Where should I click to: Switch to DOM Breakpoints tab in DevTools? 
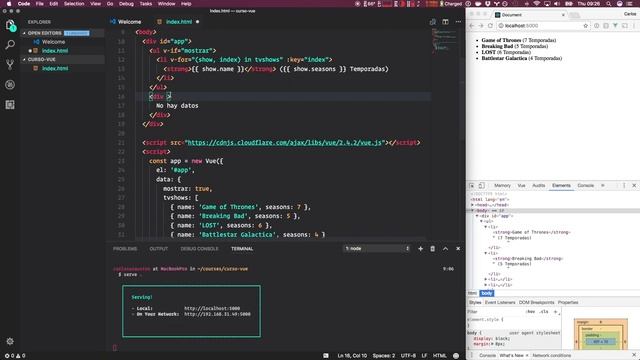[536, 302]
